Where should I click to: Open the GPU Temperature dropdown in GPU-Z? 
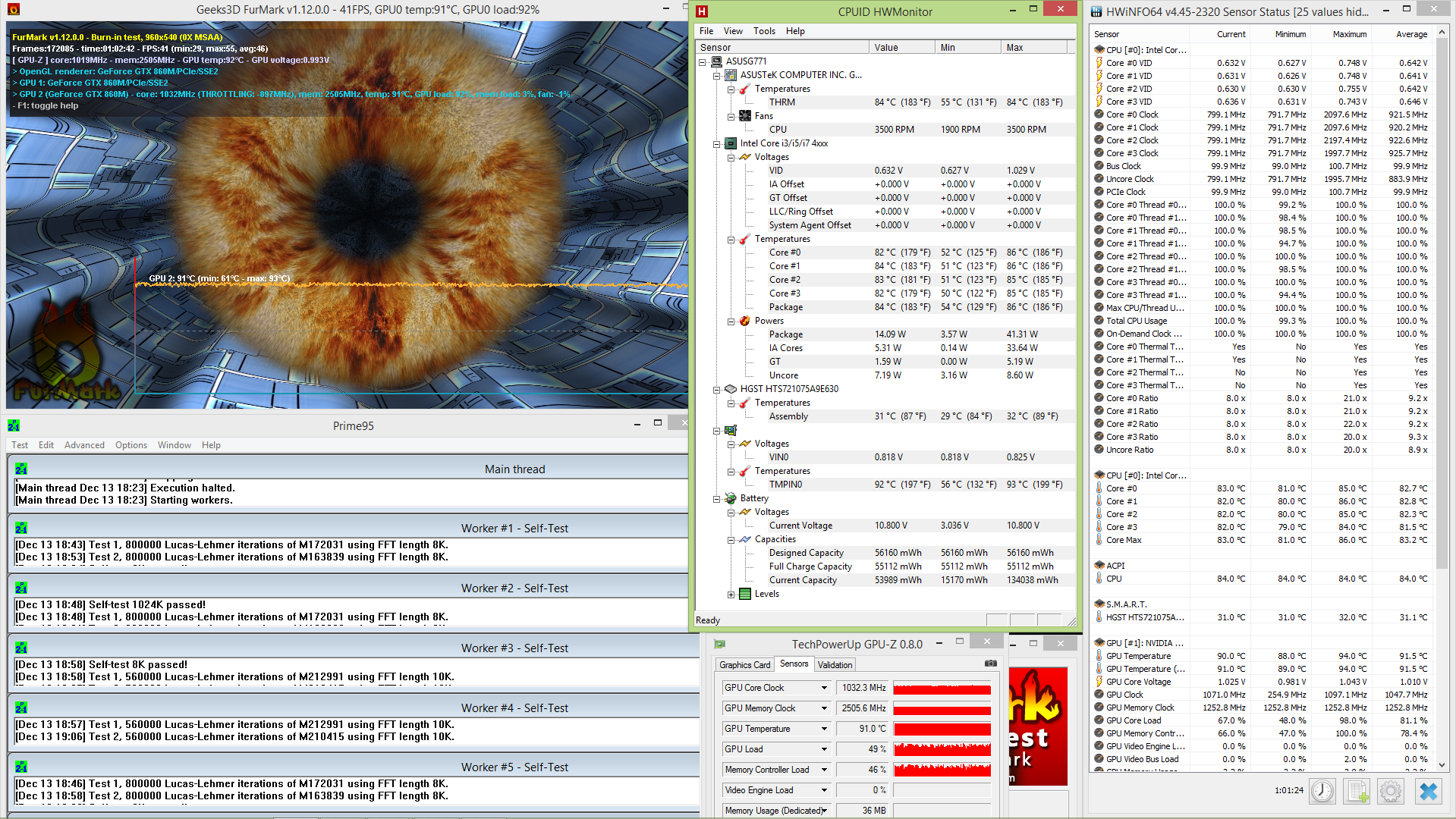824,729
